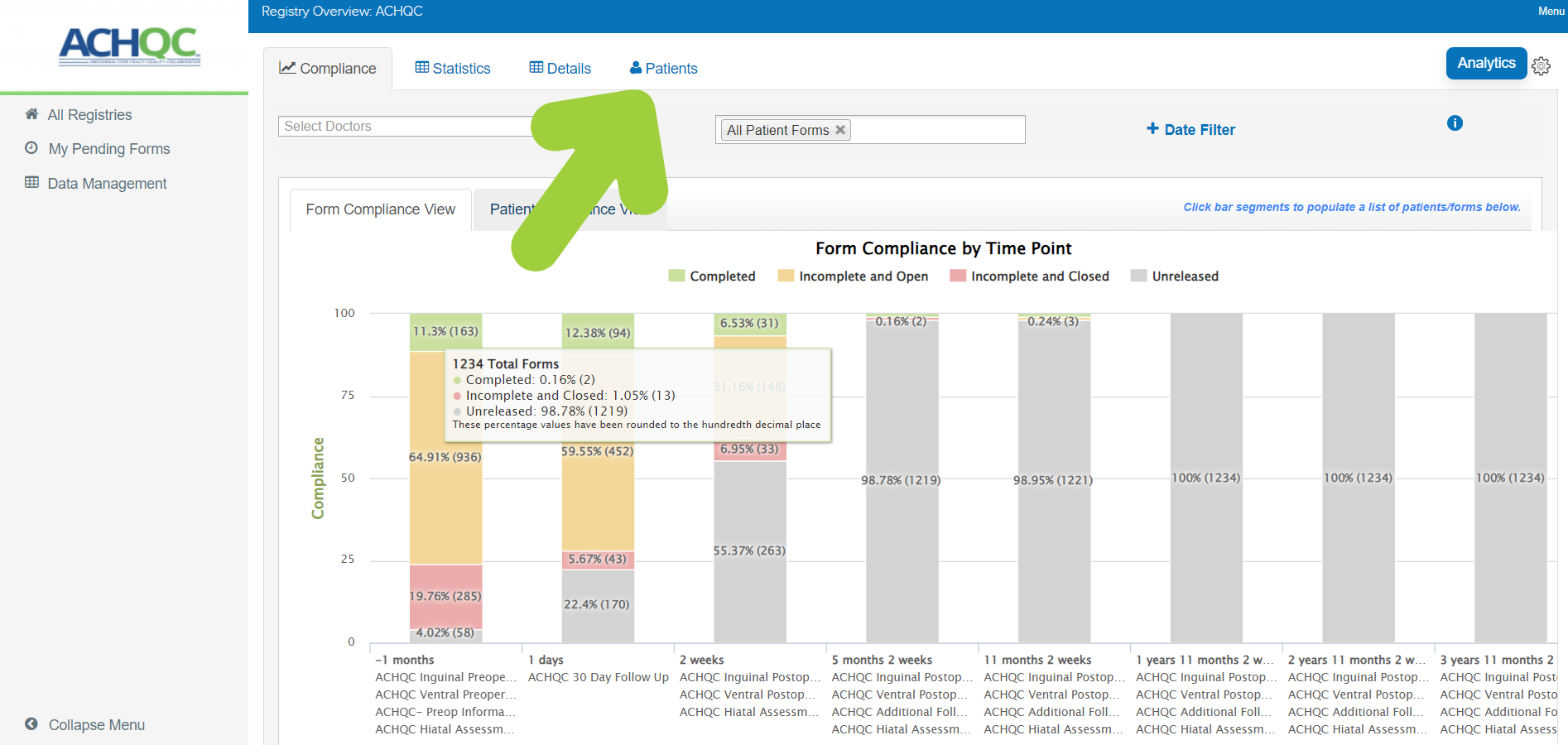This screenshot has width=1568, height=745.
Task: Click the 1 years 11 months 100% bar
Action: tap(1206, 478)
